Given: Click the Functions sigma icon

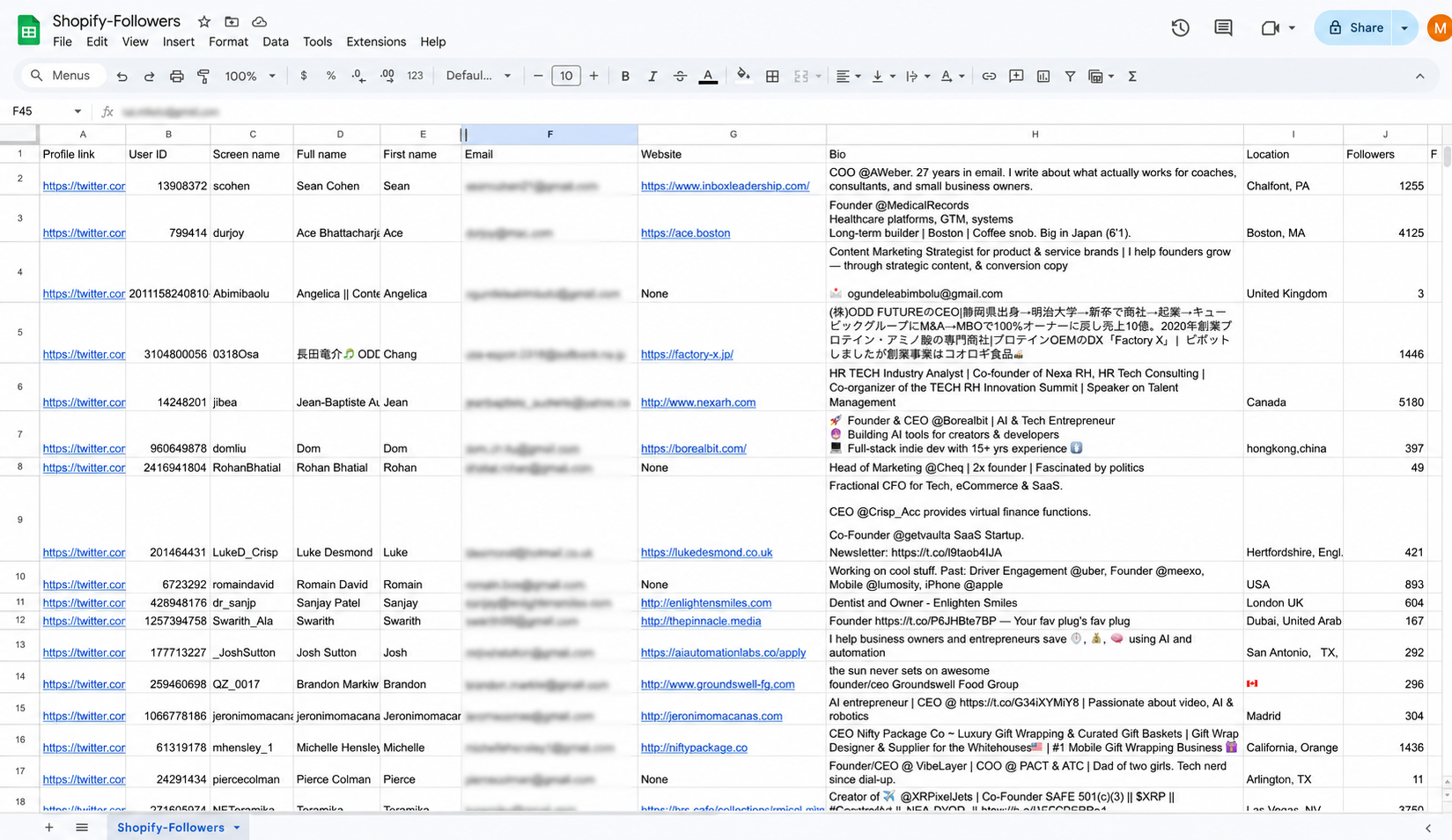Looking at the screenshot, I should [1131, 76].
